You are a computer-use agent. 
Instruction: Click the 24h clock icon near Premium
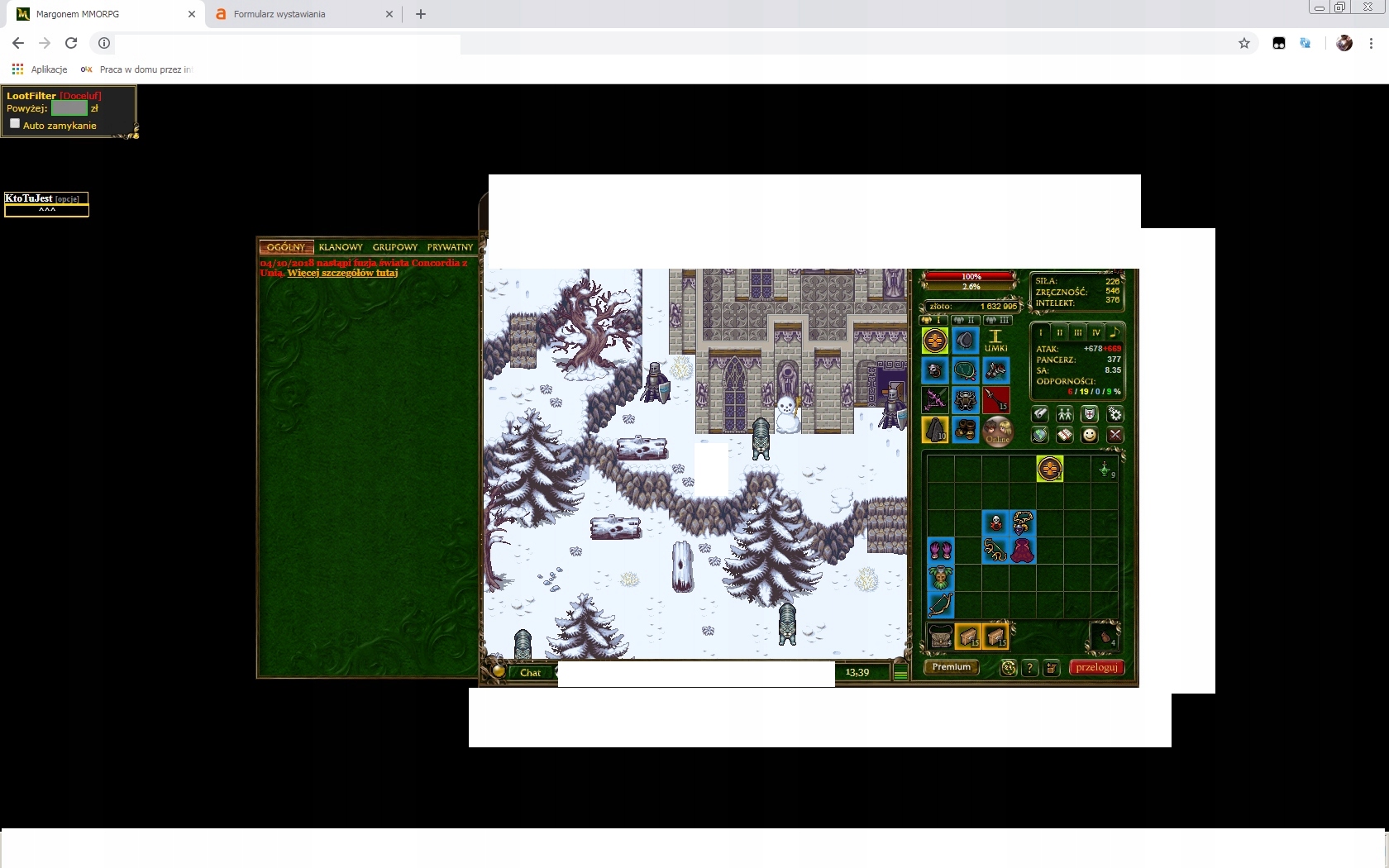tap(1009, 668)
